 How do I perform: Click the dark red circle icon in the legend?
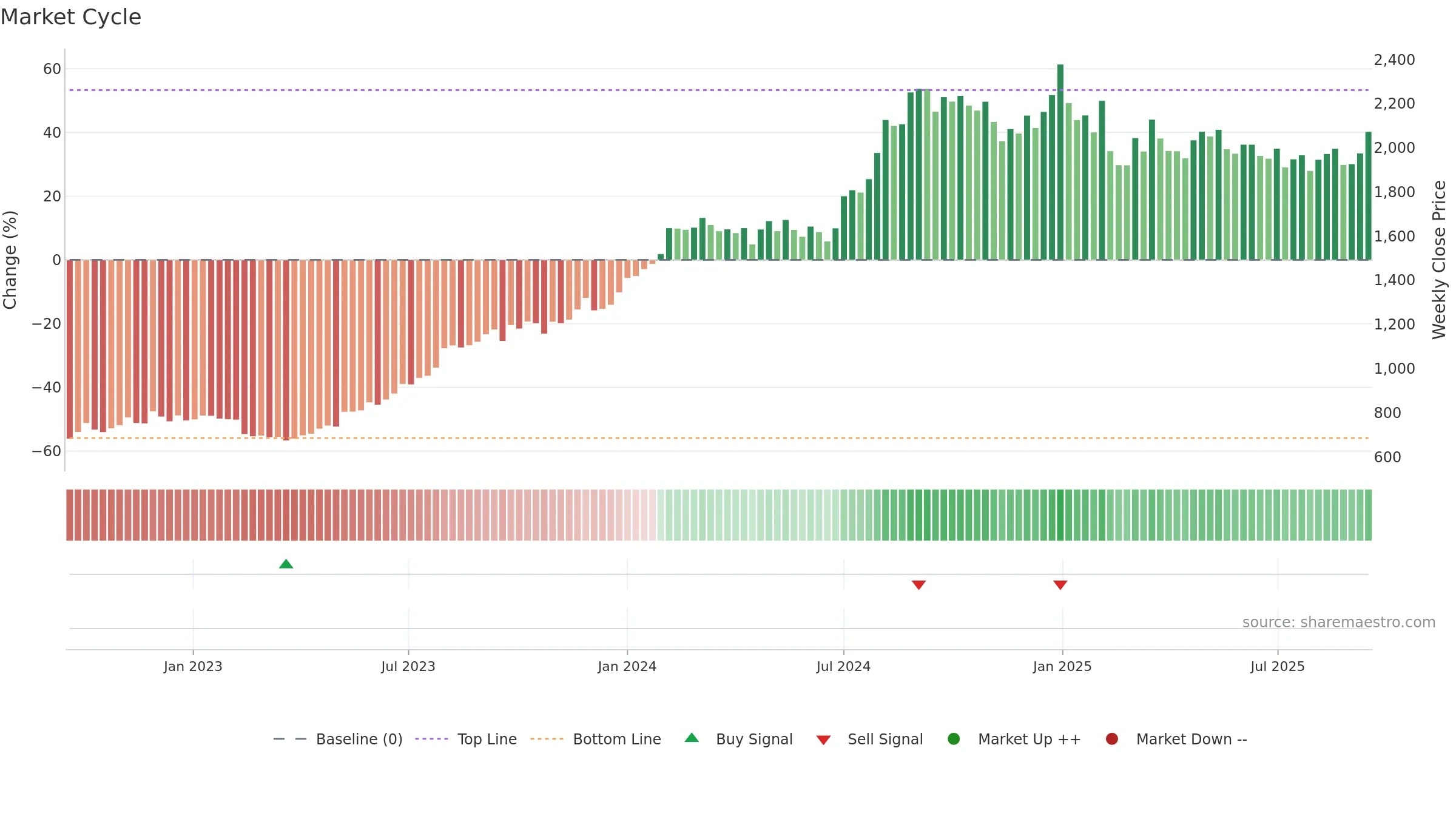coord(1112,739)
